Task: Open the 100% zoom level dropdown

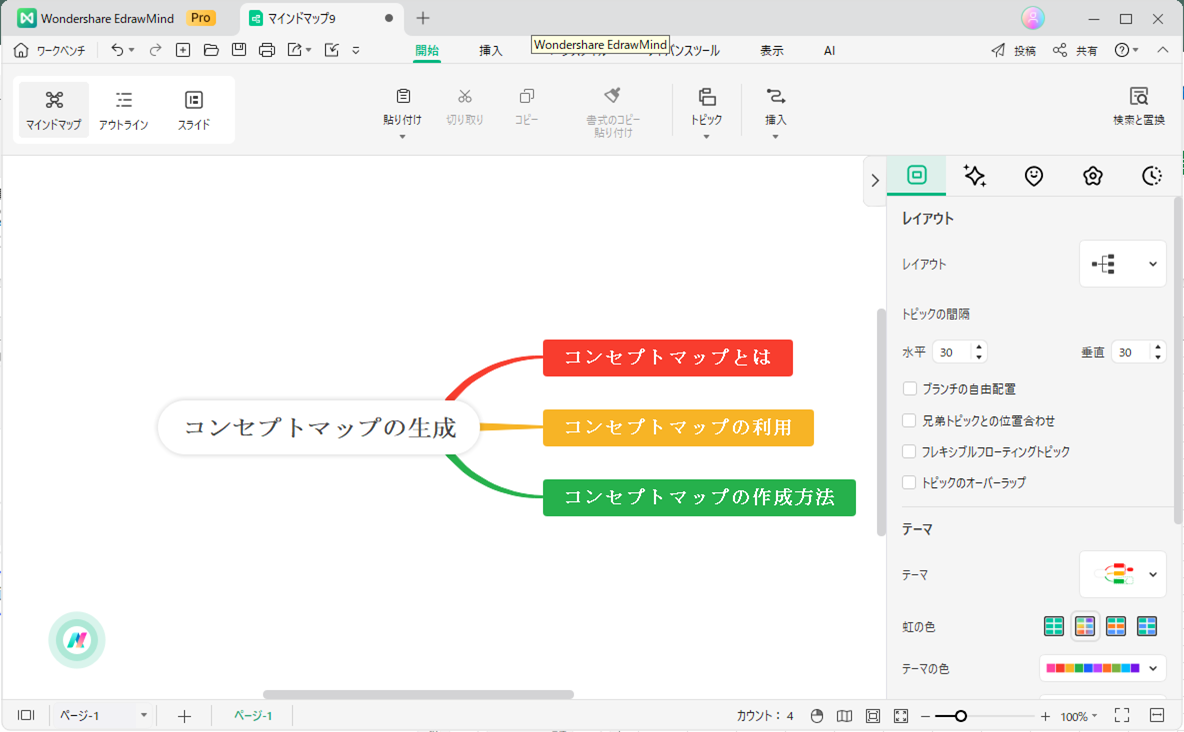Action: 1078,716
